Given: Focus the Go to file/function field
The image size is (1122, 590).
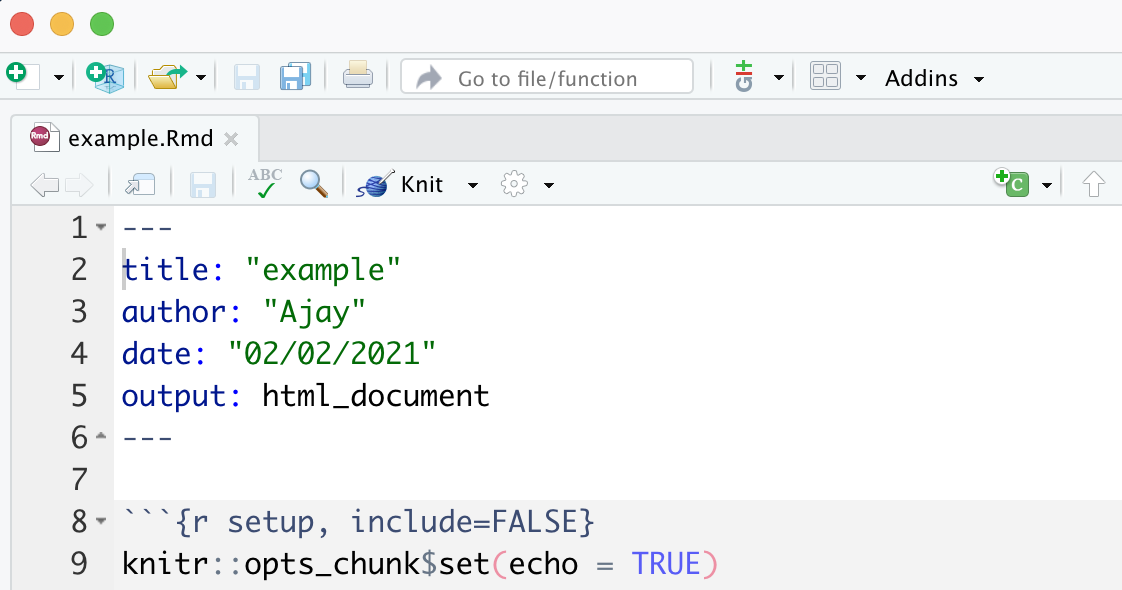Looking at the screenshot, I should tap(547, 77).
